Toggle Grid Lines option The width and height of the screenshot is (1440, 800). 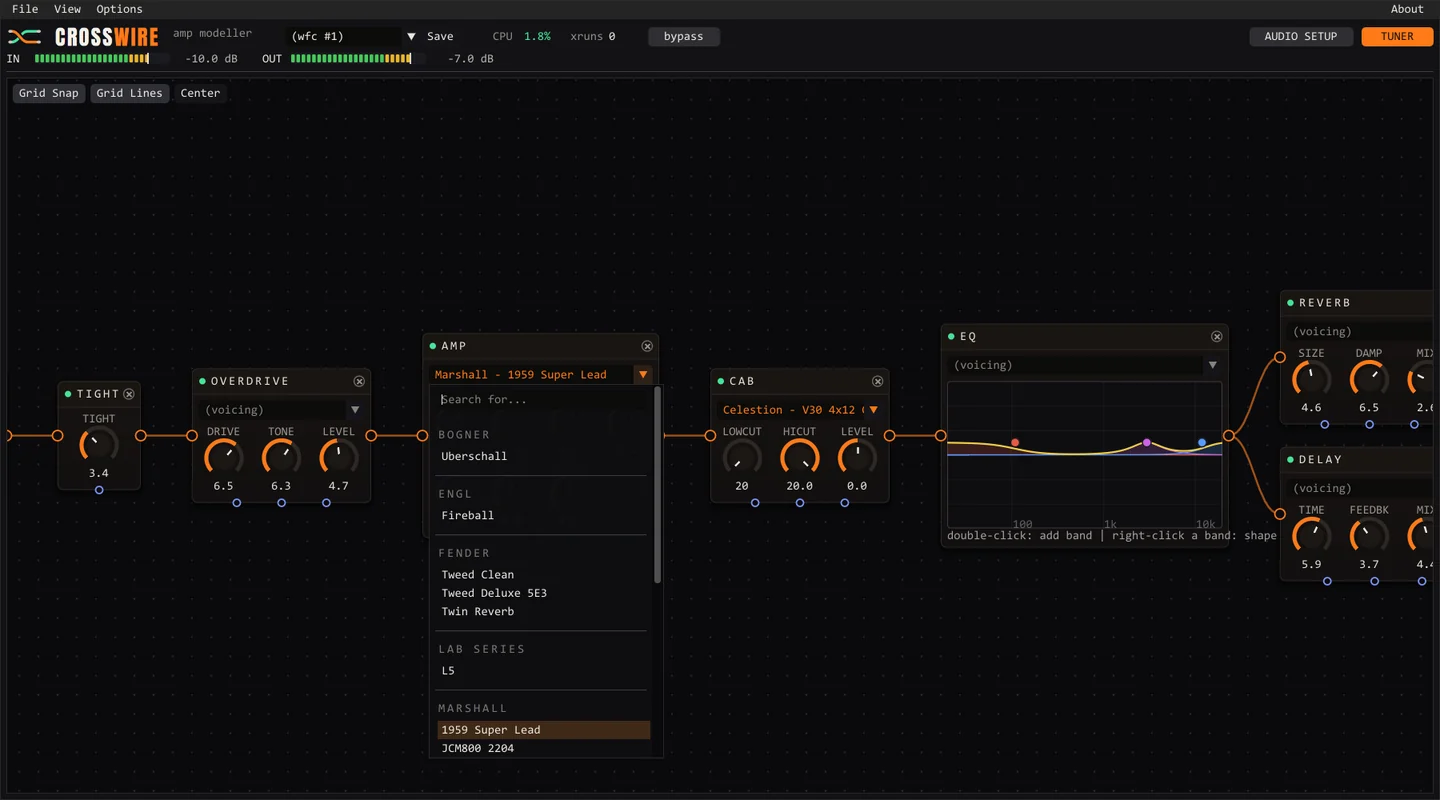[129, 93]
